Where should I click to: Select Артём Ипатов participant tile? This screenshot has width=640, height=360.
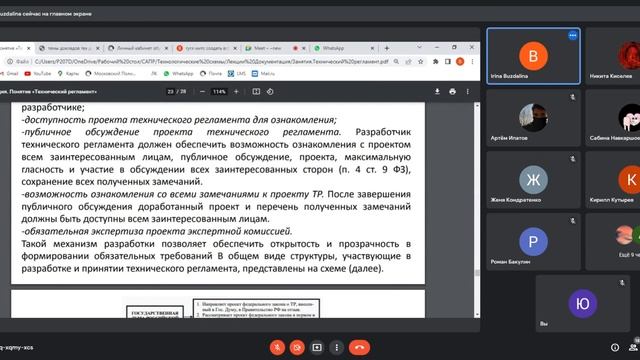(533, 118)
